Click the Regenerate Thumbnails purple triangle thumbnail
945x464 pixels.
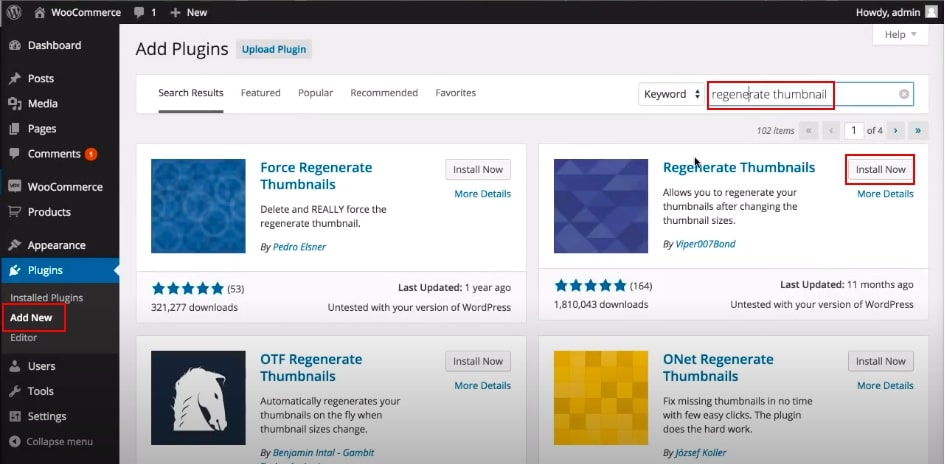coord(601,206)
